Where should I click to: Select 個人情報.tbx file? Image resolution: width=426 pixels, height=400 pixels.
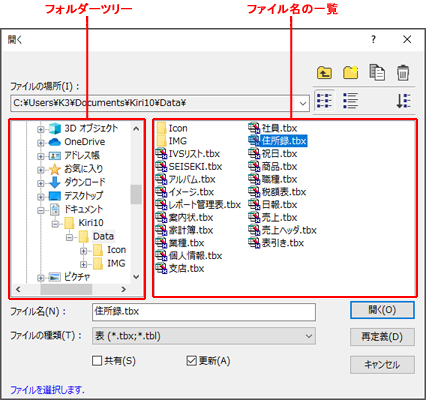click(189, 256)
